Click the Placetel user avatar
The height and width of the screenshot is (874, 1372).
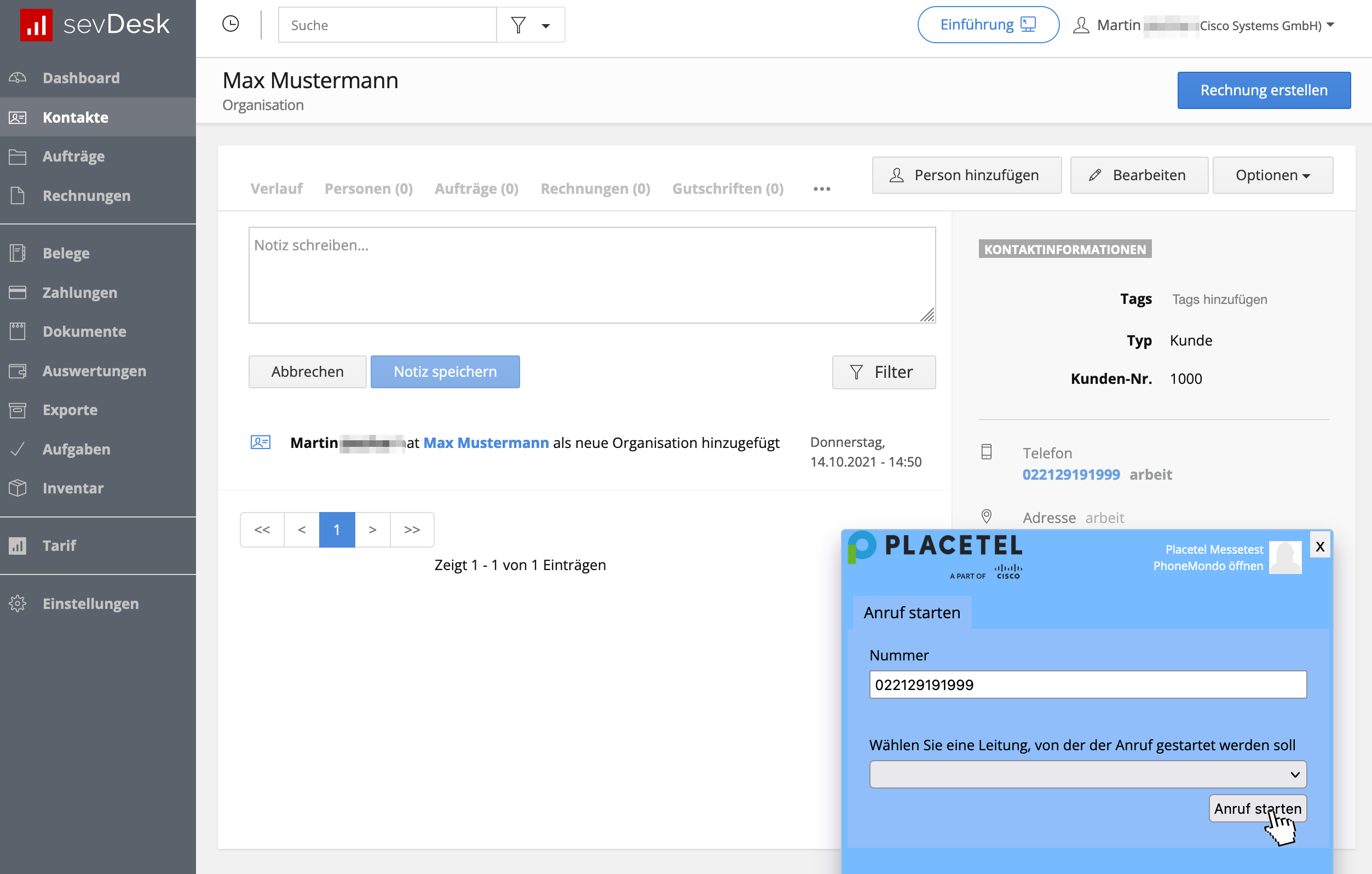click(x=1285, y=557)
